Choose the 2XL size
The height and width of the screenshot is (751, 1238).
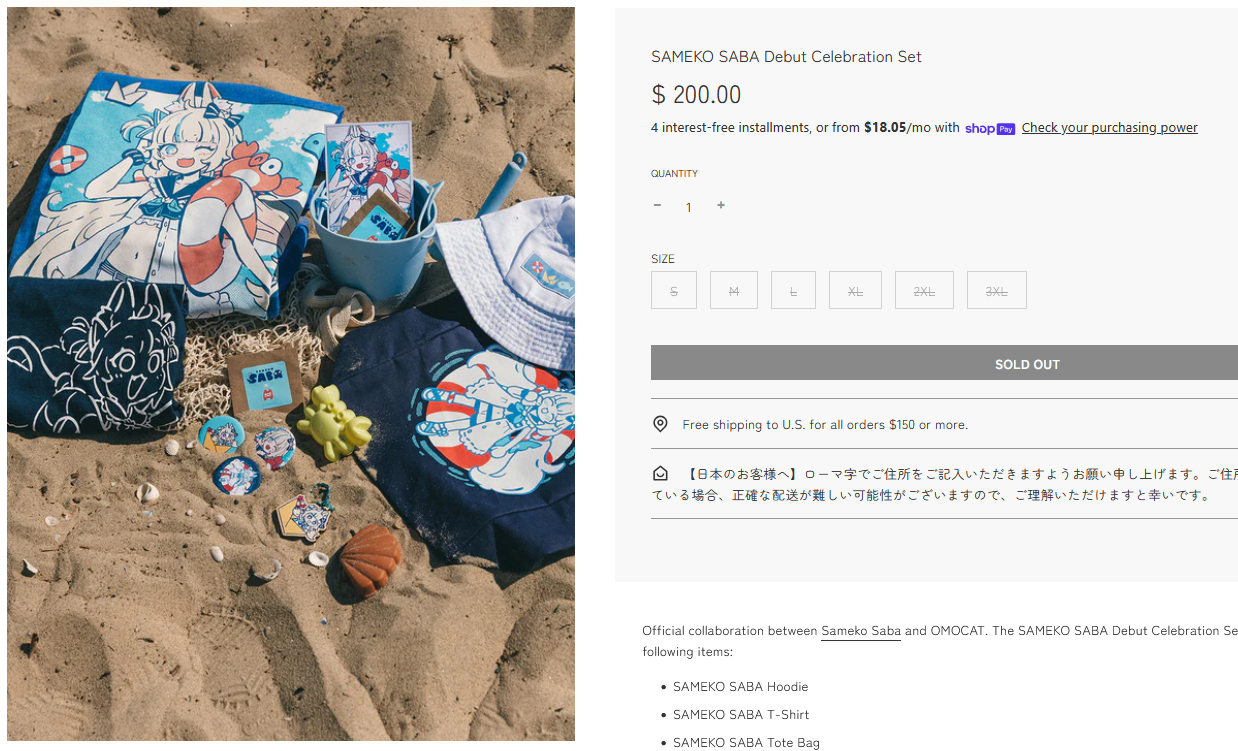[924, 291]
